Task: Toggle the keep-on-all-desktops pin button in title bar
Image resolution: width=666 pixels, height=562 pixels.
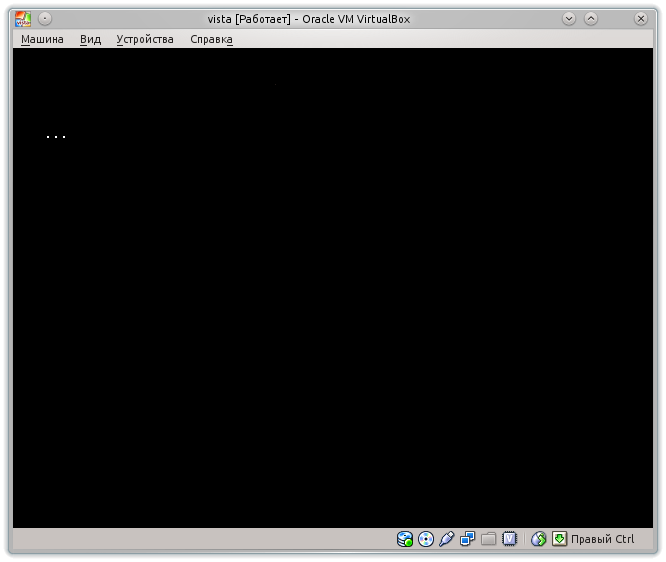Action: [x=46, y=18]
